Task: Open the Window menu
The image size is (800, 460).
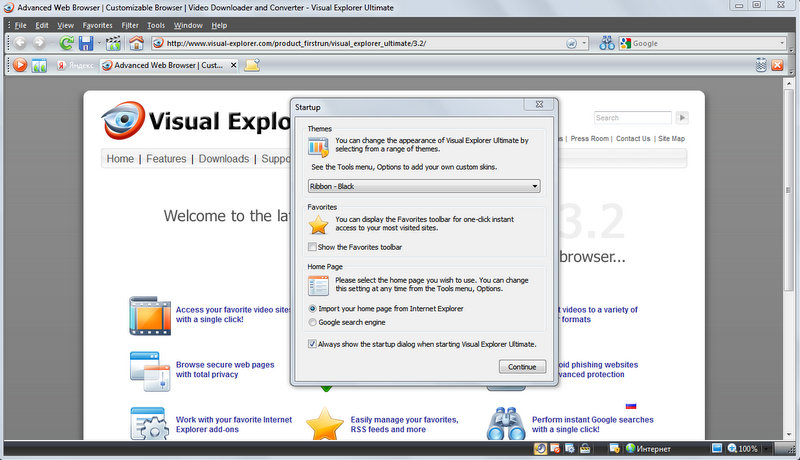Action: click(188, 25)
